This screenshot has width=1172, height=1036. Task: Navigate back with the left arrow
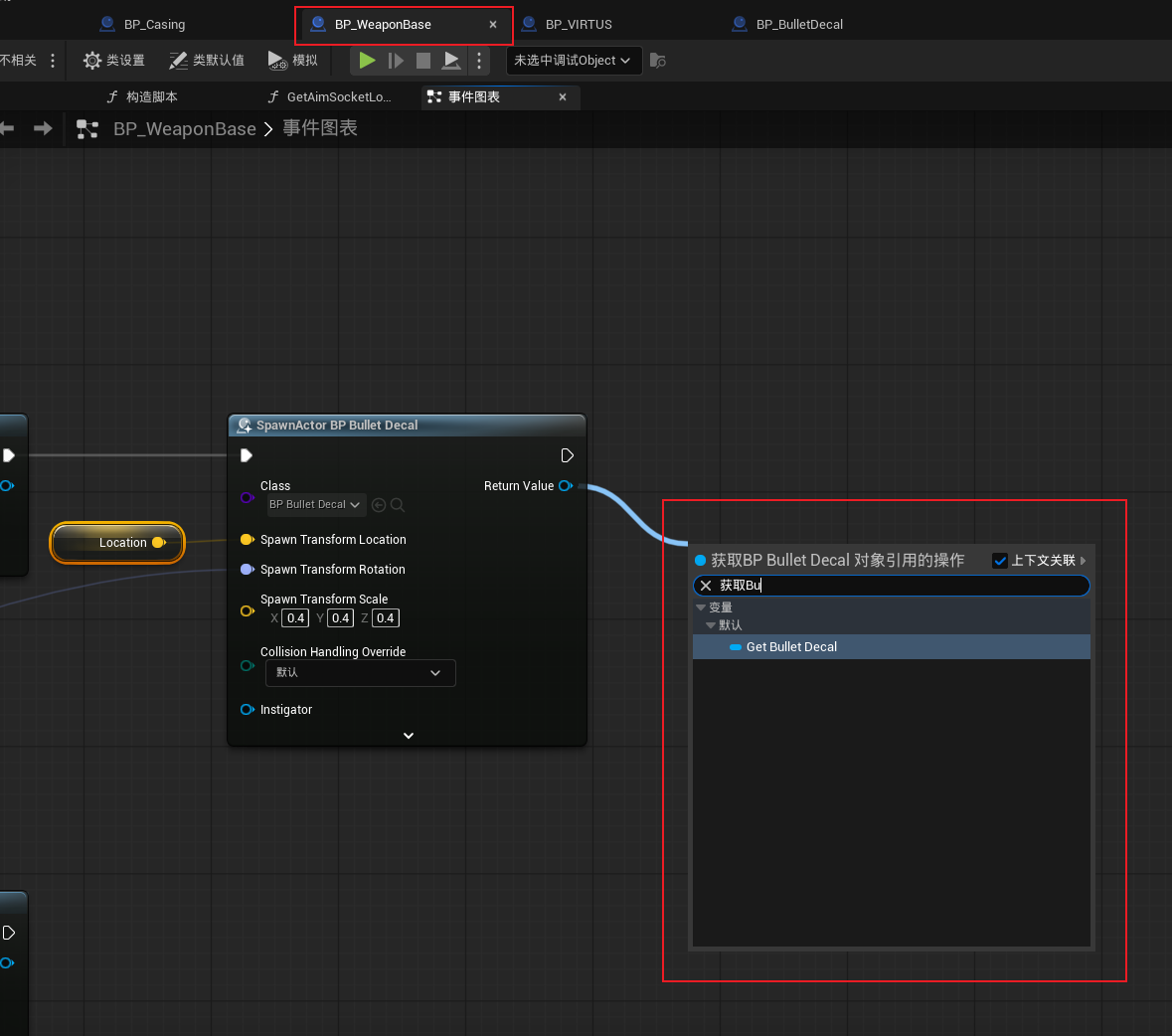click(x=8, y=128)
